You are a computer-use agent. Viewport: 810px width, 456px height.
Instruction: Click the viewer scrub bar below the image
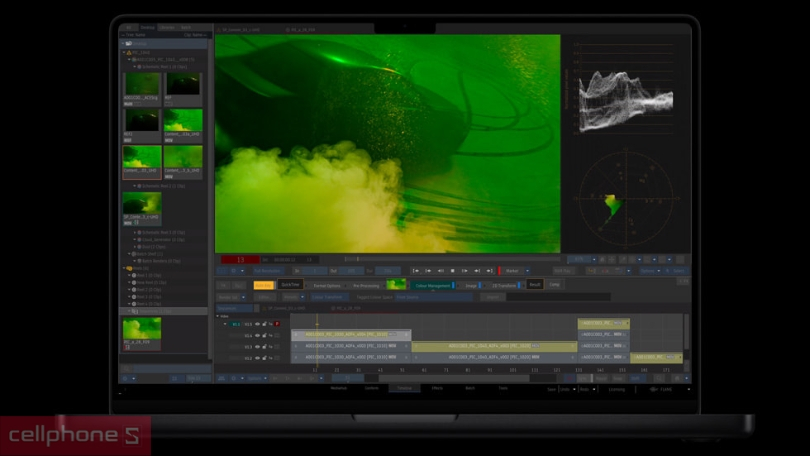coord(450,259)
